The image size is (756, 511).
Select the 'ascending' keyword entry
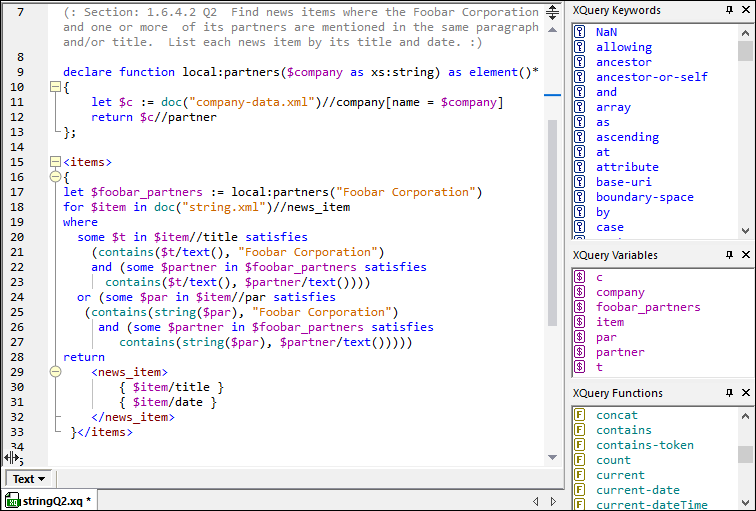(627, 137)
